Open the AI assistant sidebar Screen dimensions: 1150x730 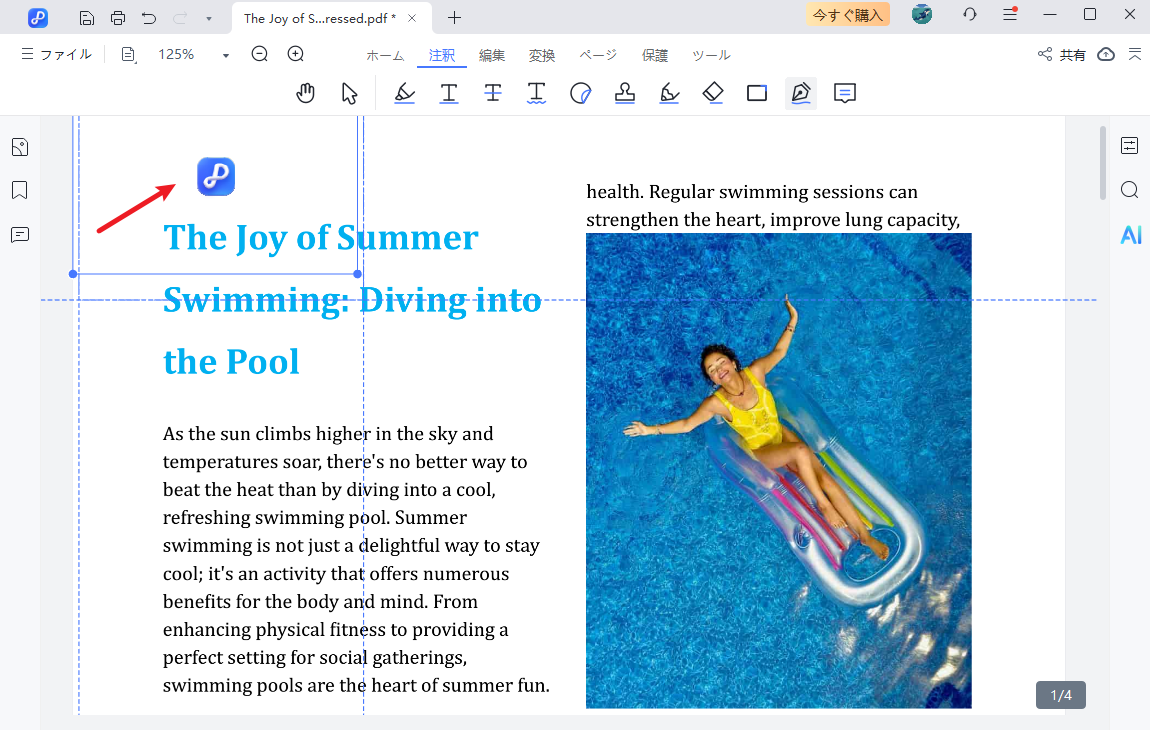click(1130, 235)
